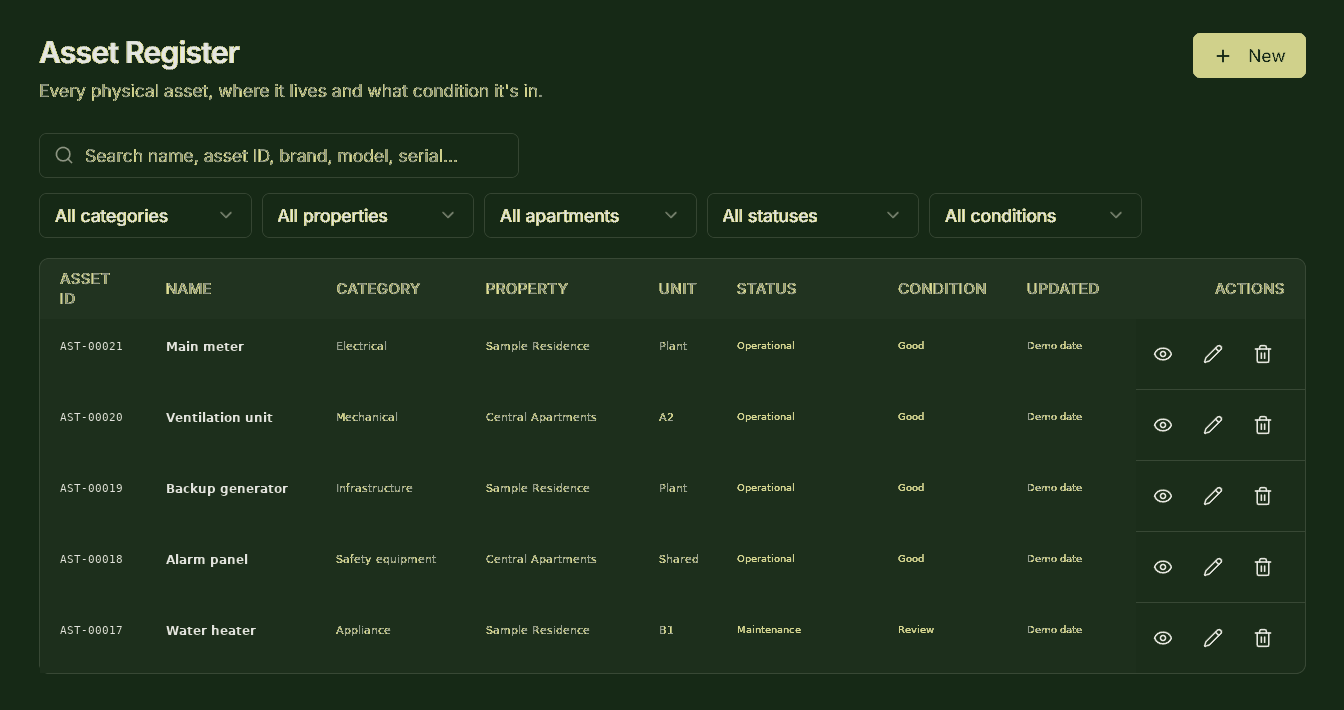
Task: Click the Shared unit cell
Action: click(x=679, y=559)
